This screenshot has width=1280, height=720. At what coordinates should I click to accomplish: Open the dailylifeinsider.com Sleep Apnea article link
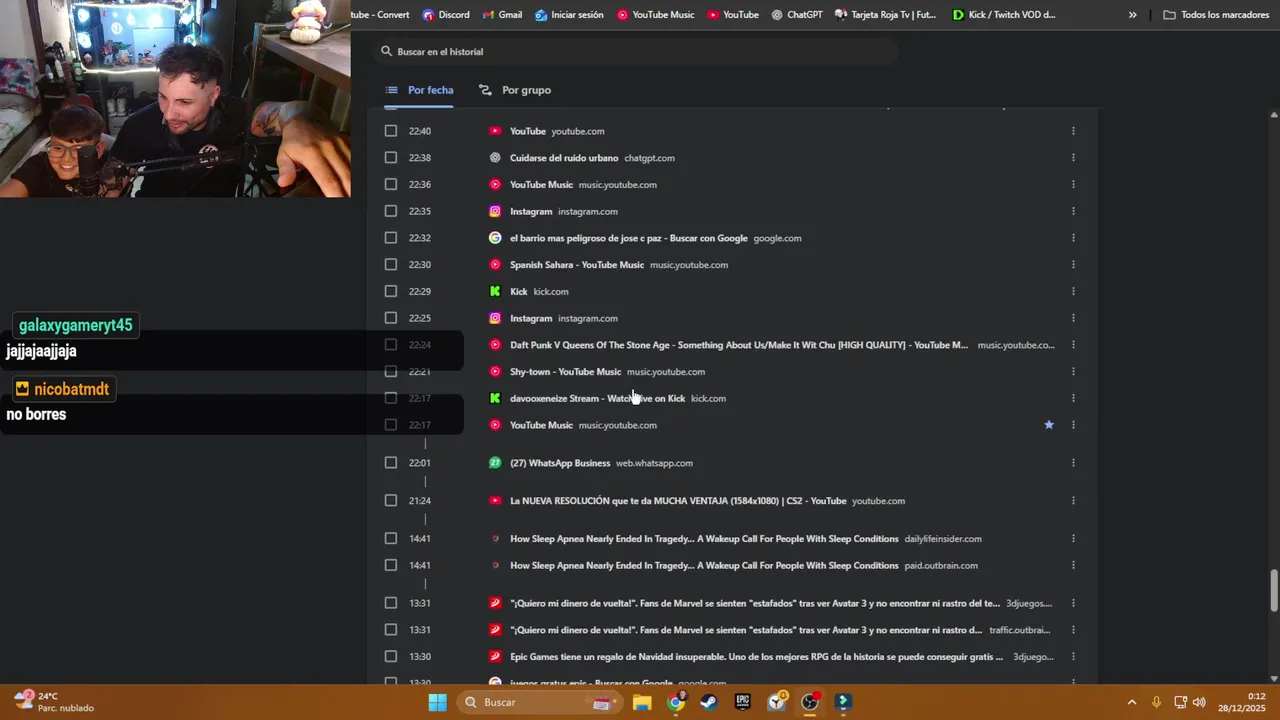pos(704,539)
